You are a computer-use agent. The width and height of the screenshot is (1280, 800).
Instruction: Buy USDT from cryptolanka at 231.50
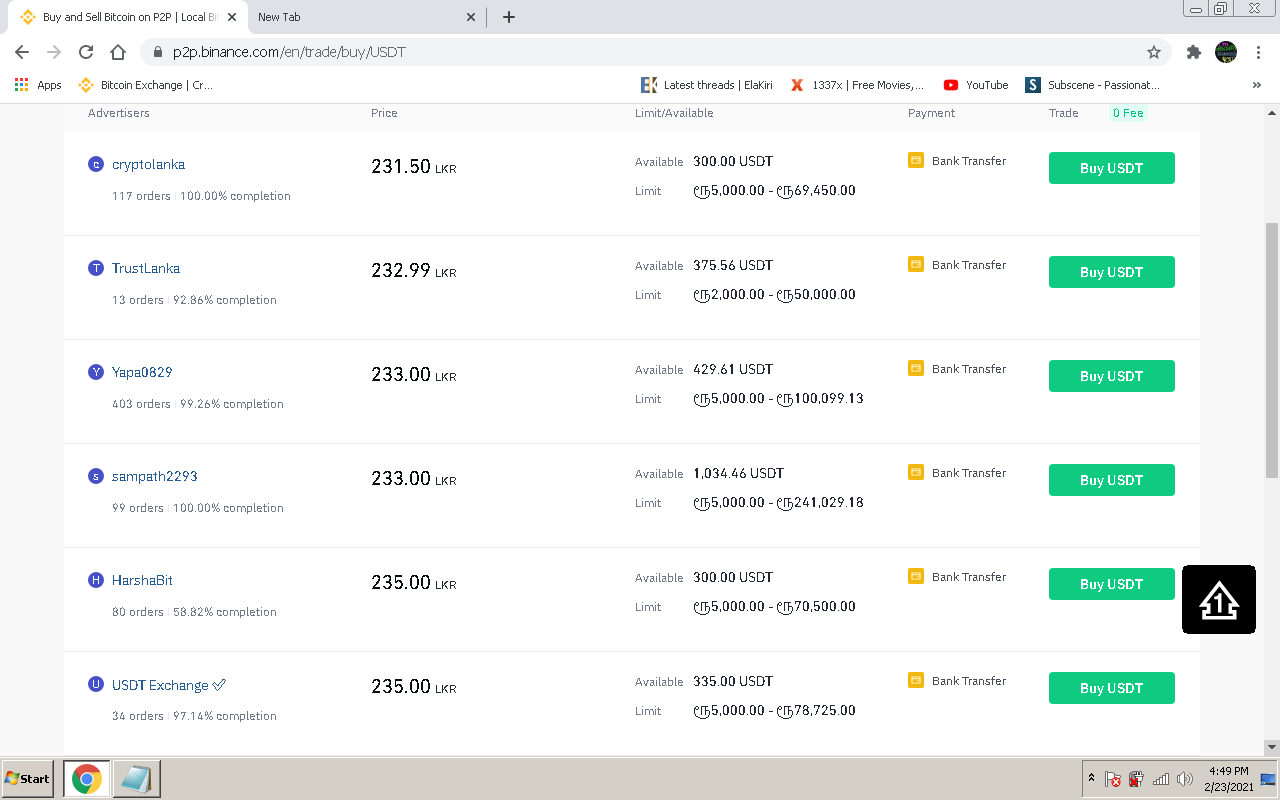(1111, 168)
